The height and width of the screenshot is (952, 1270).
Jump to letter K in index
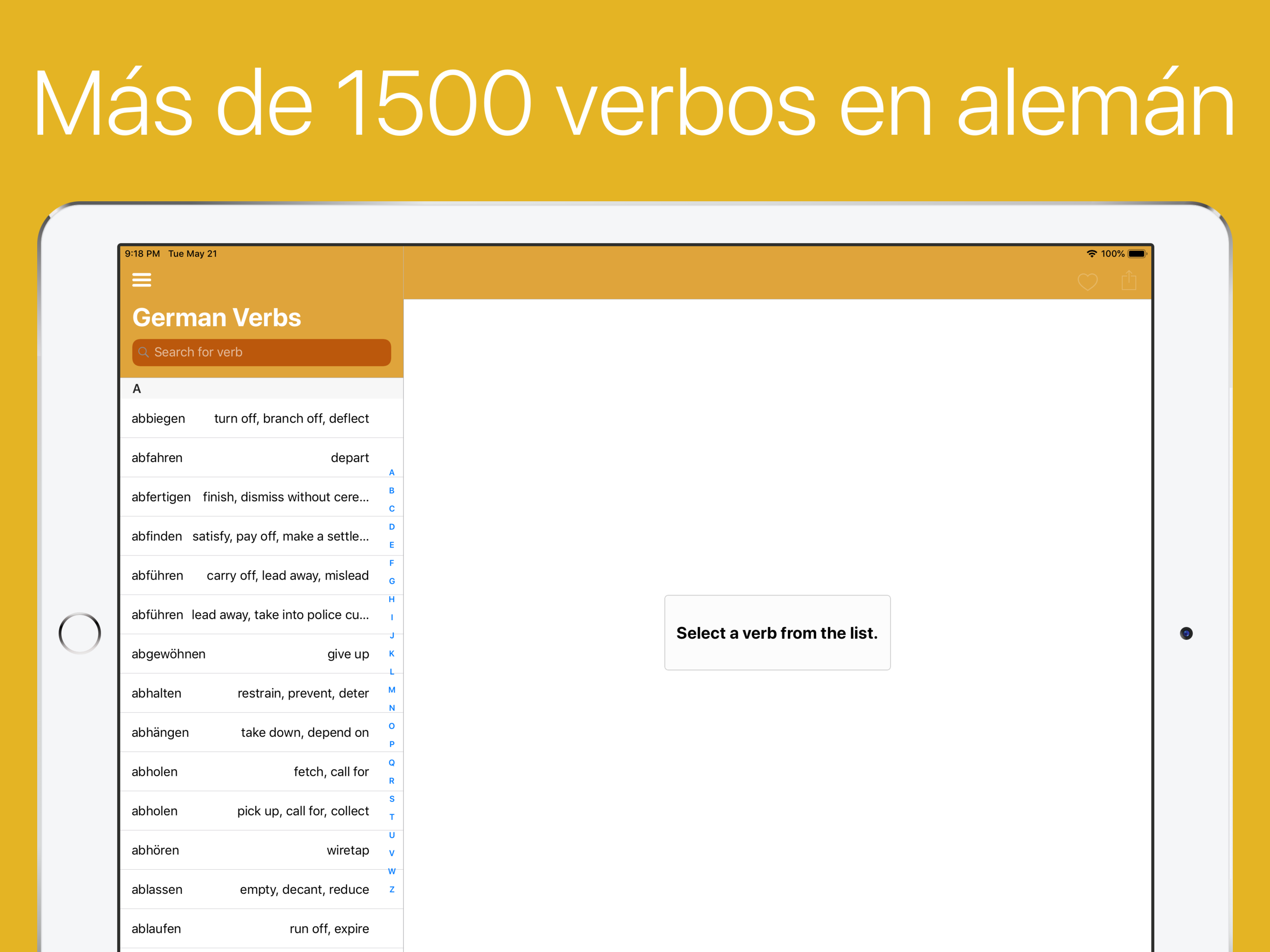click(x=391, y=654)
